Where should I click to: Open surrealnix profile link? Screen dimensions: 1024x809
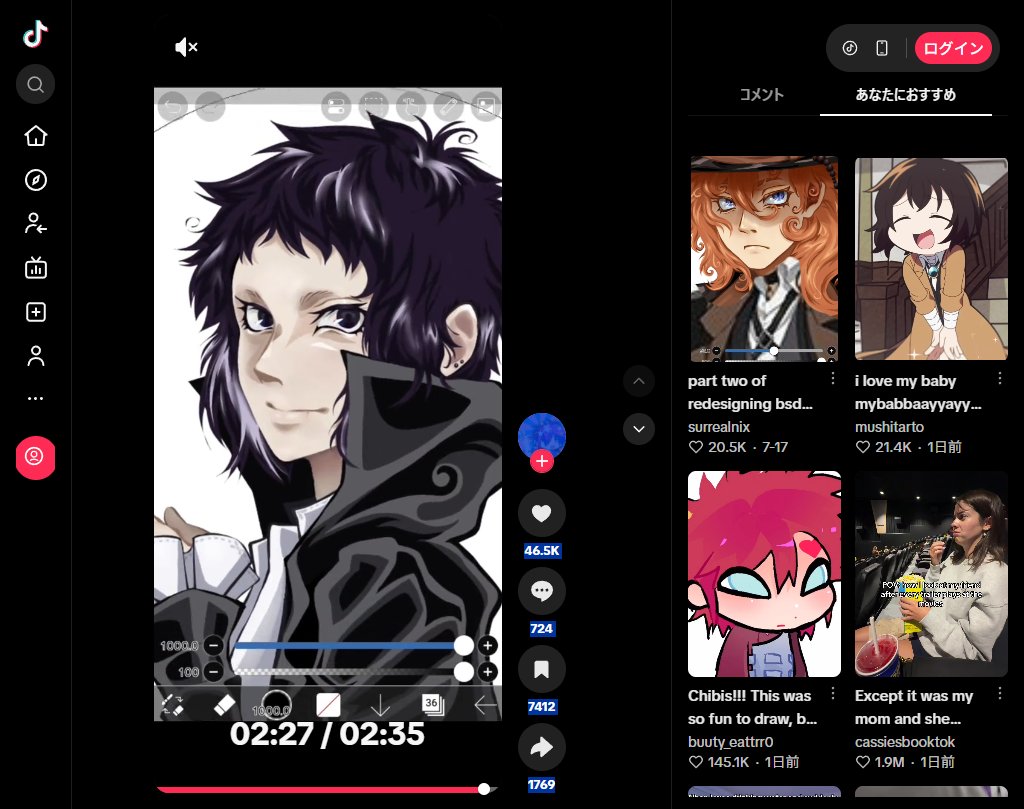coord(718,427)
